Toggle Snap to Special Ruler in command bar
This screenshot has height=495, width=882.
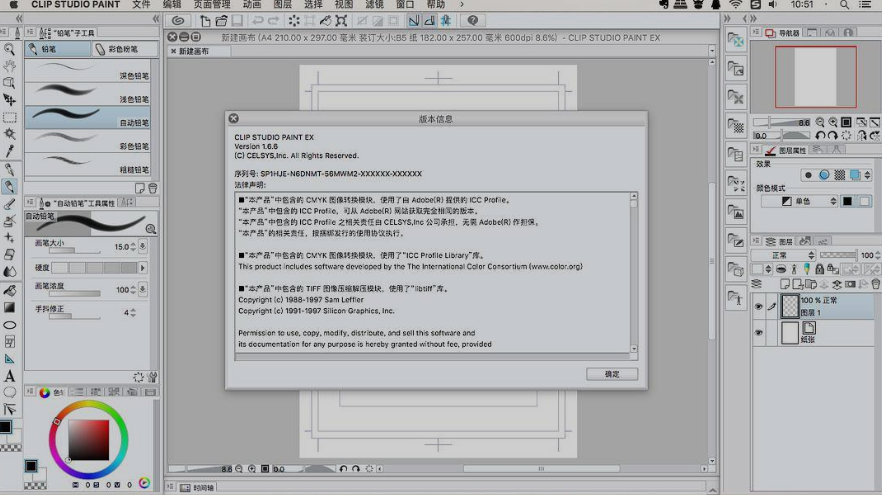430,21
